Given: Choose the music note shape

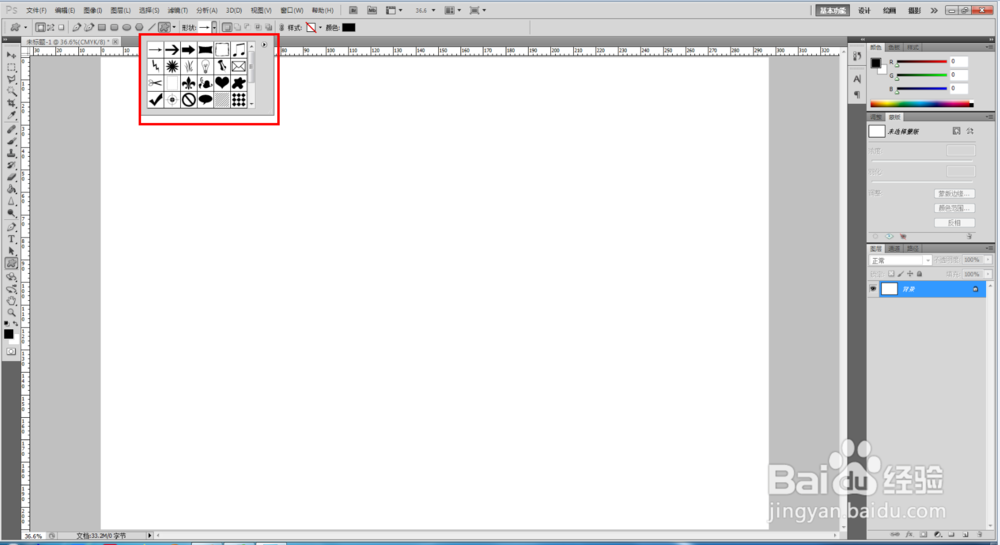Looking at the screenshot, I should coord(239,50).
